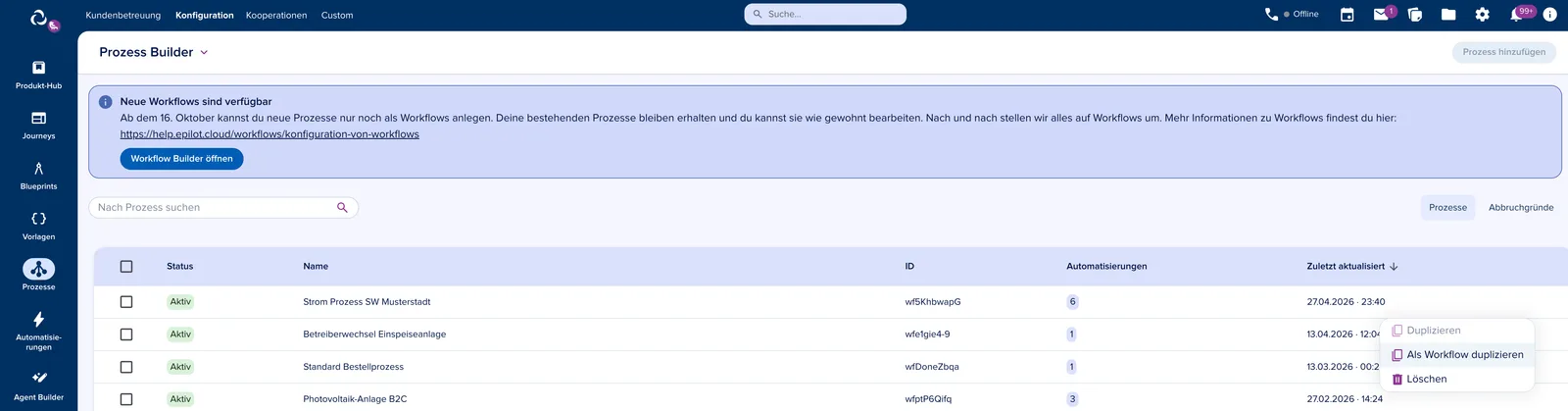The height and width of the screenshot is (411, 1568).
Task: Click the Offline status indicator
Action: point(1301,15)
